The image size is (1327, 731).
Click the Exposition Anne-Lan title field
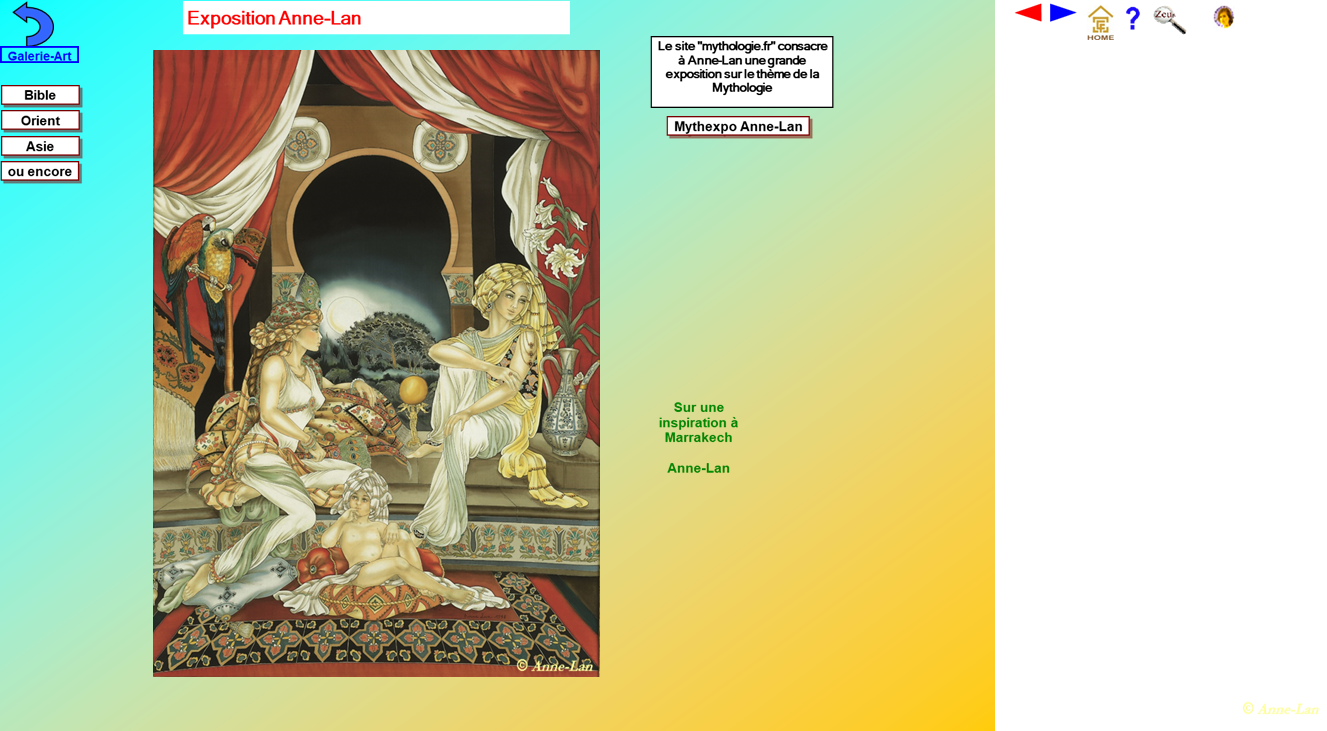376,18
